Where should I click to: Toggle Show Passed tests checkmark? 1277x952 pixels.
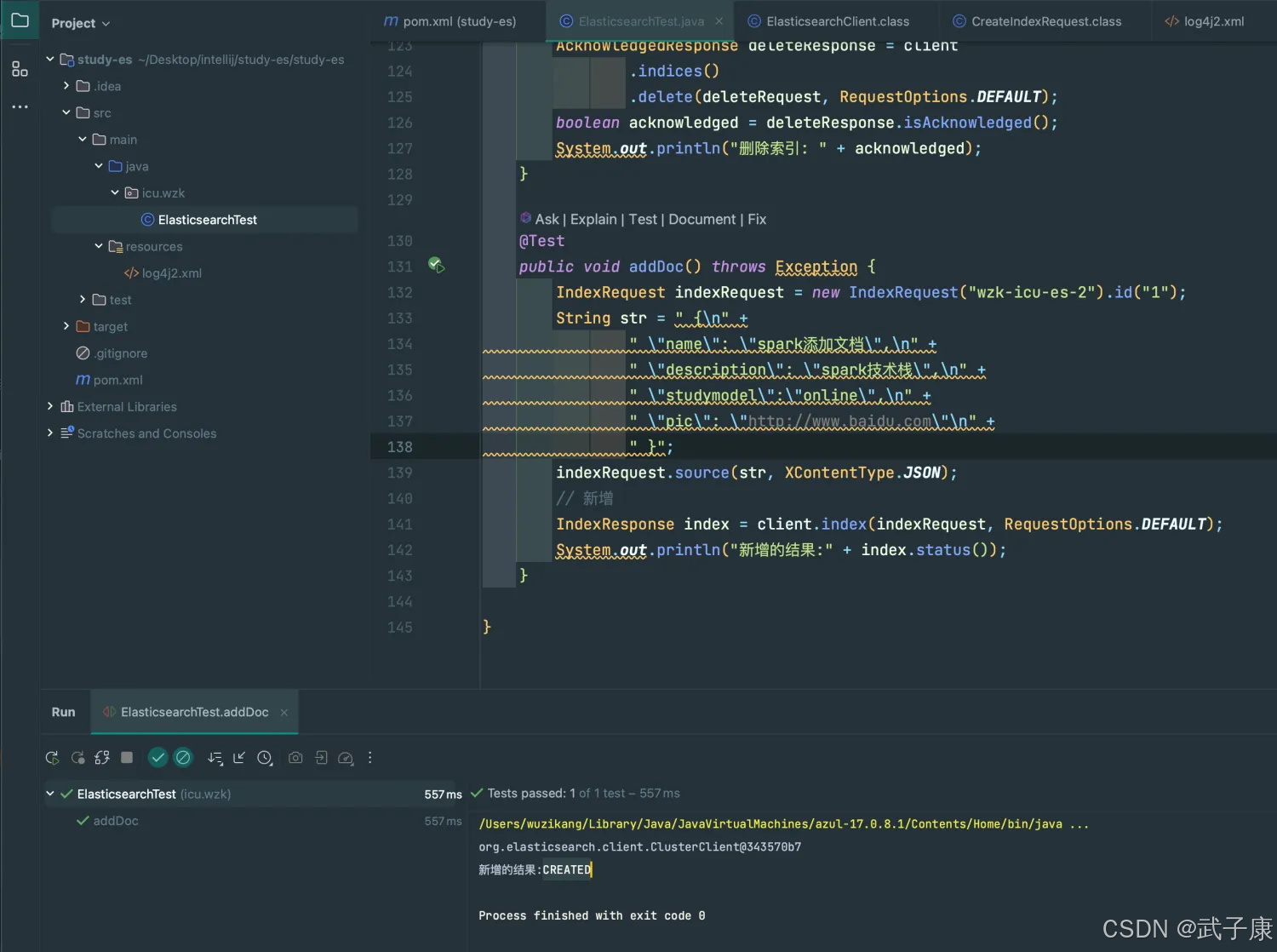tap(157, 758)
